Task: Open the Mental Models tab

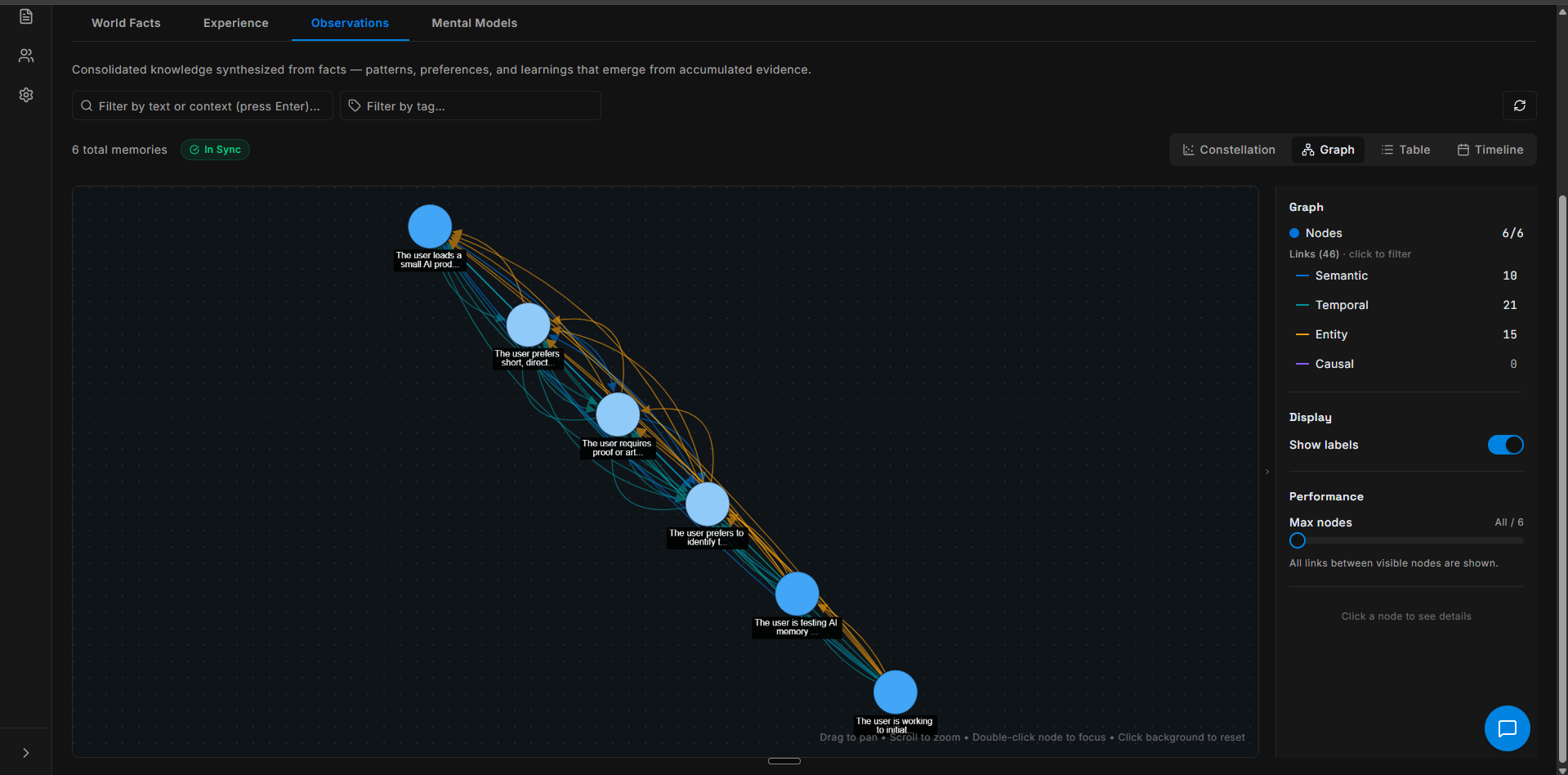Action: click(475, 23)
